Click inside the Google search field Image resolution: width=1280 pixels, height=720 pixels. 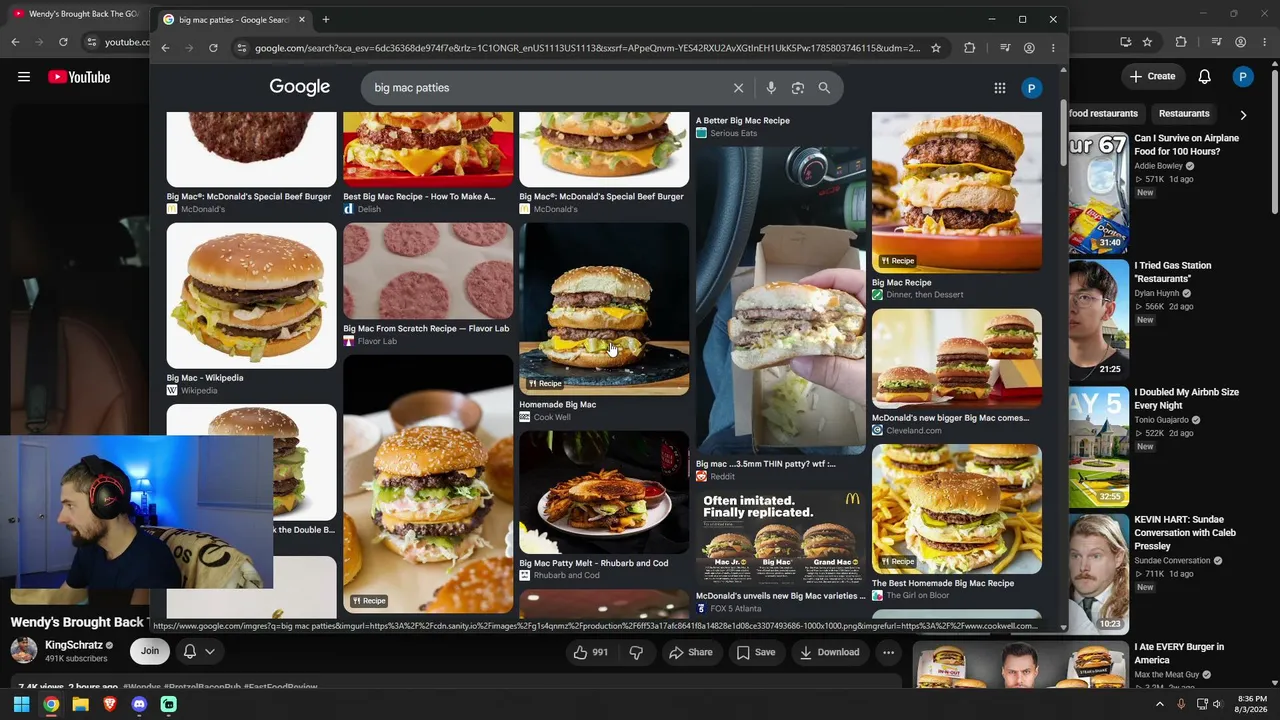546,88
